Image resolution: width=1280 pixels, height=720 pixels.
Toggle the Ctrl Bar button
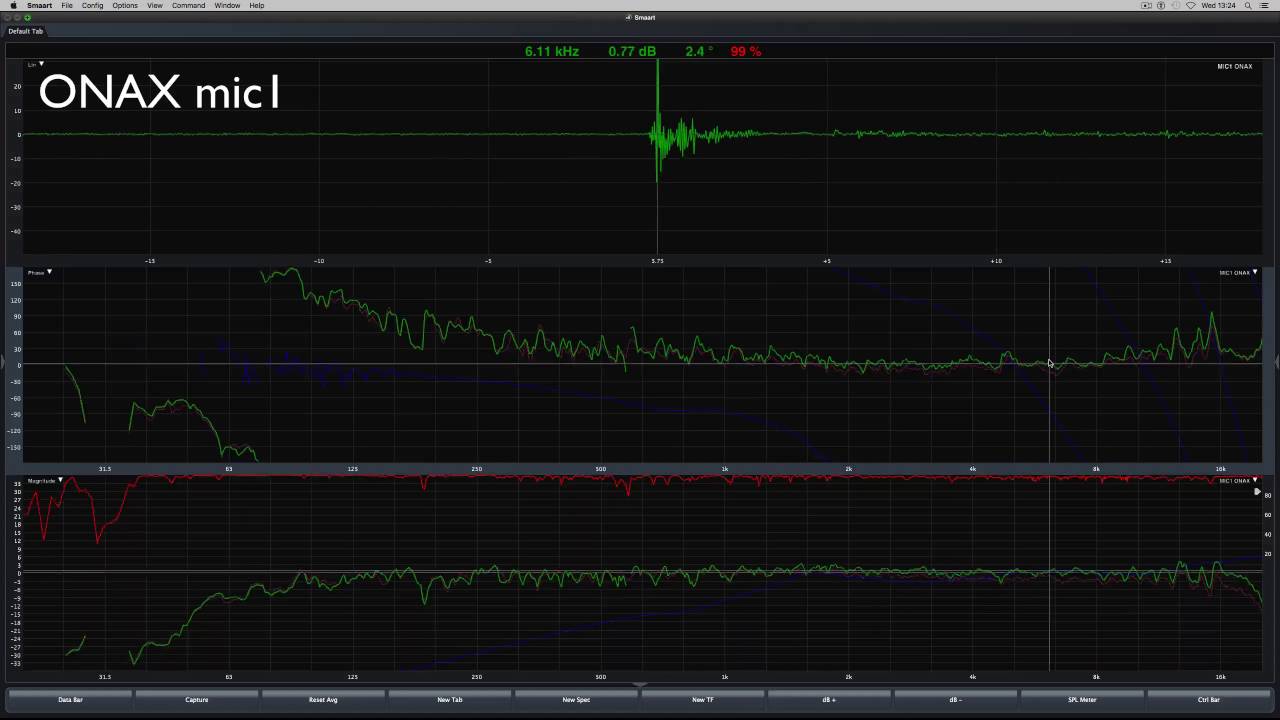1209,700
